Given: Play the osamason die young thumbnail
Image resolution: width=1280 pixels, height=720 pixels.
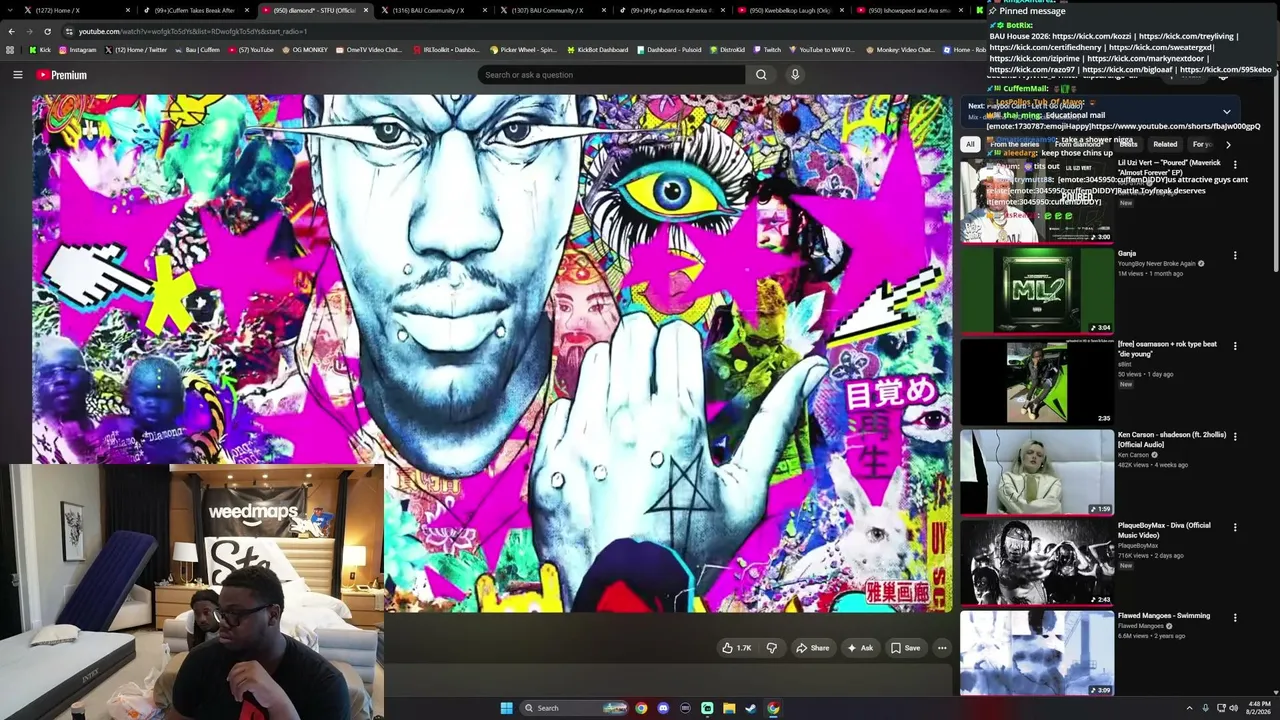Looking at the screenshot, I should (1037, 381).
